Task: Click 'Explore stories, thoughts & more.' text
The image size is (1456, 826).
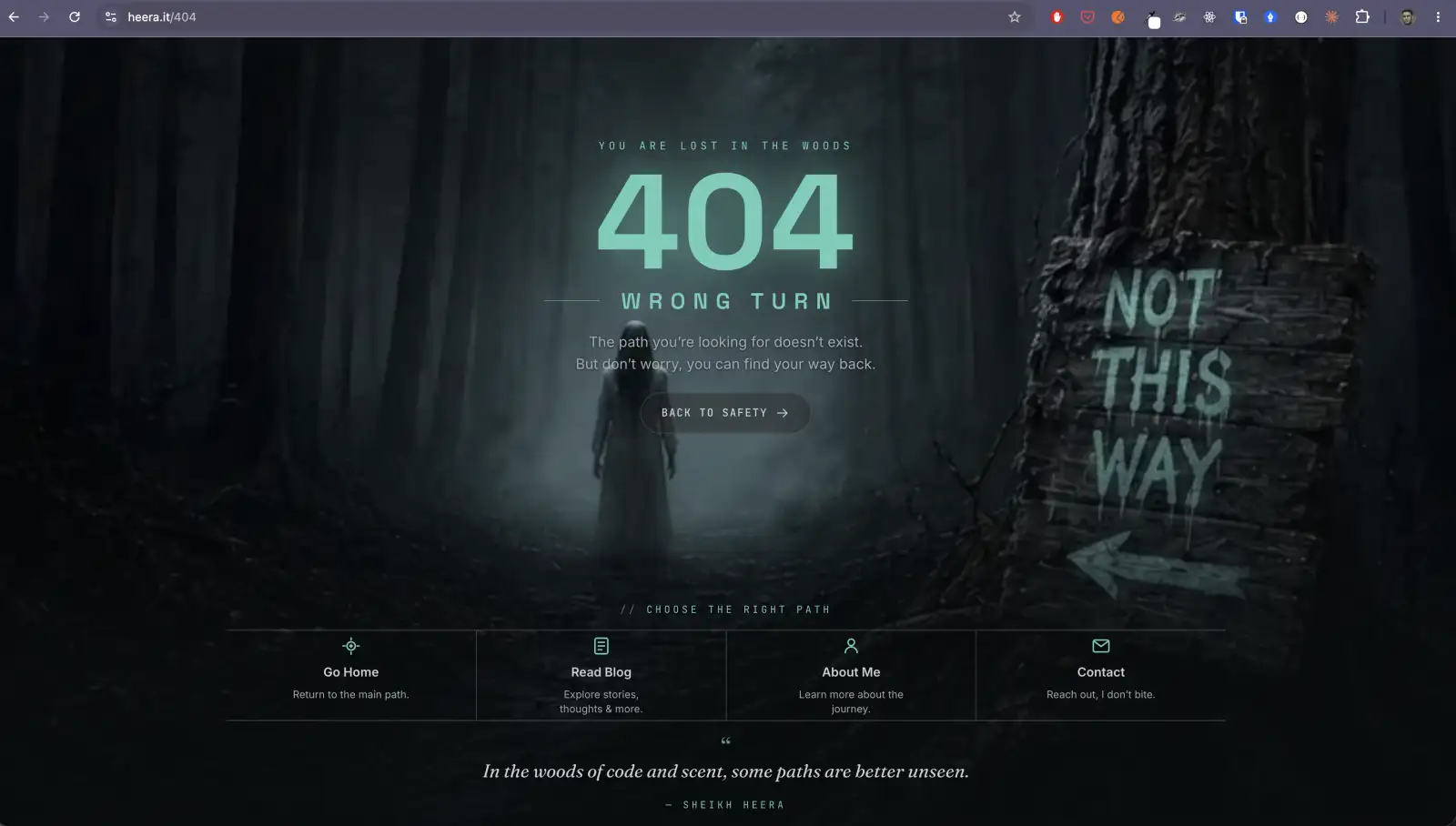Action: coord(601,701)
